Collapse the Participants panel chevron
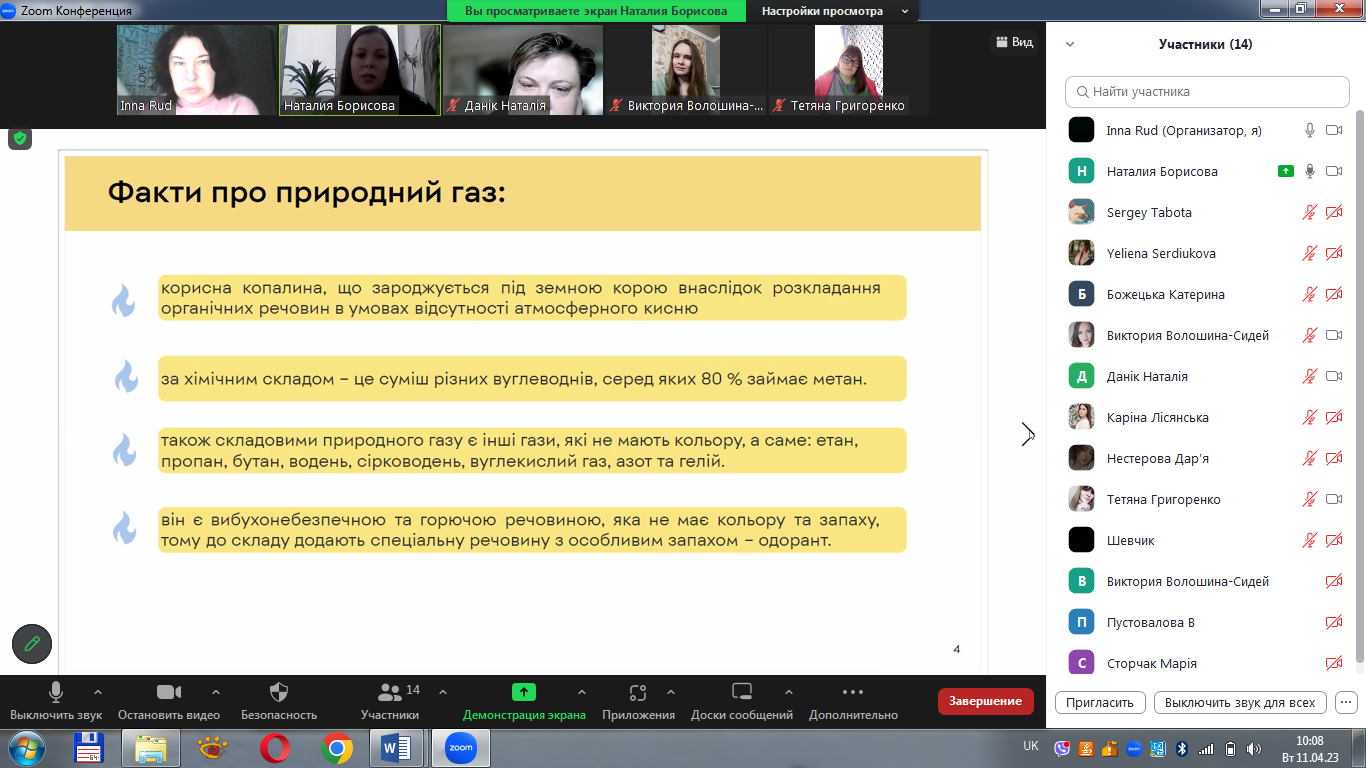 click(x=1070, y=44)
